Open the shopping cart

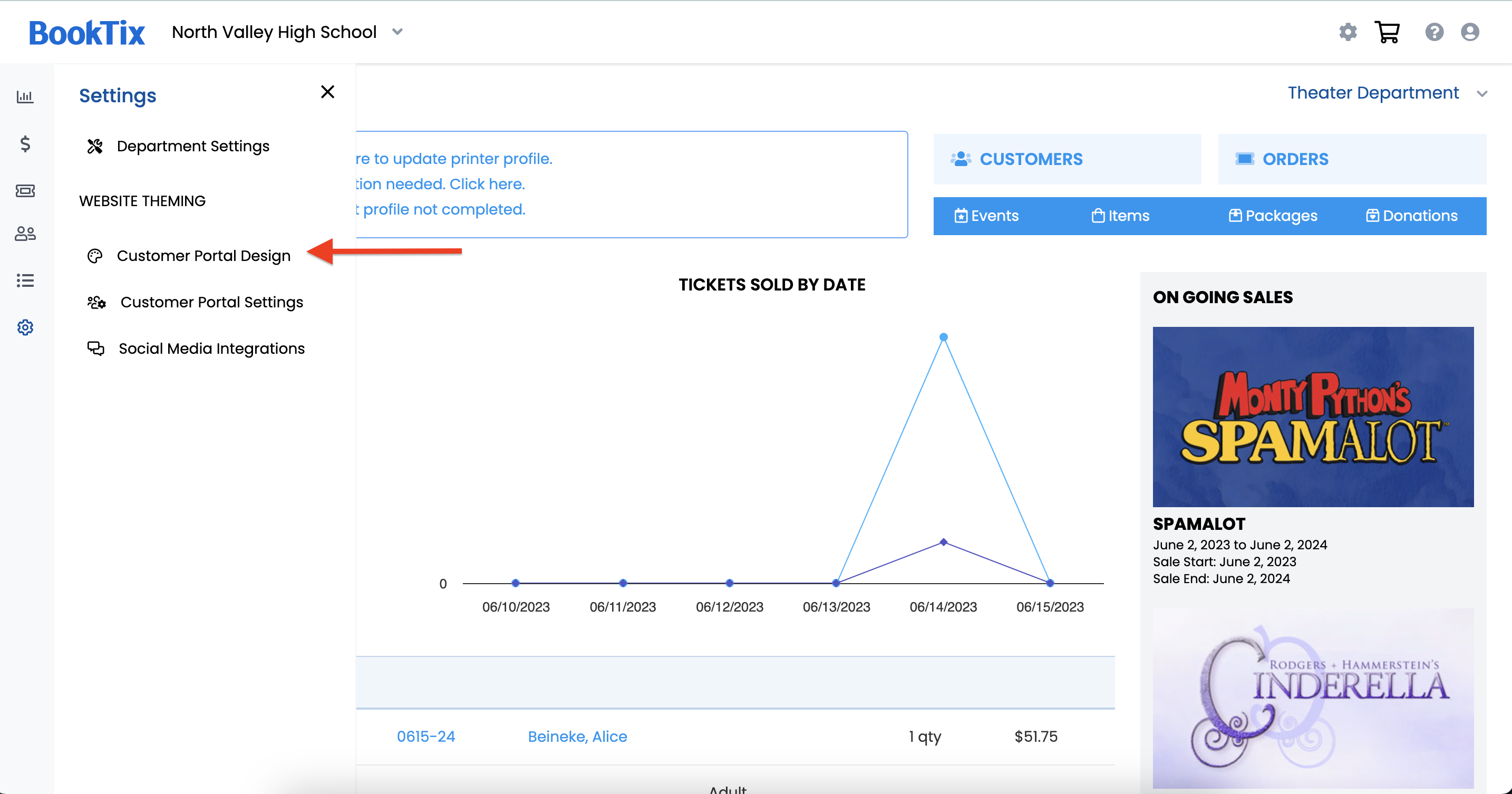point(1388,32)
